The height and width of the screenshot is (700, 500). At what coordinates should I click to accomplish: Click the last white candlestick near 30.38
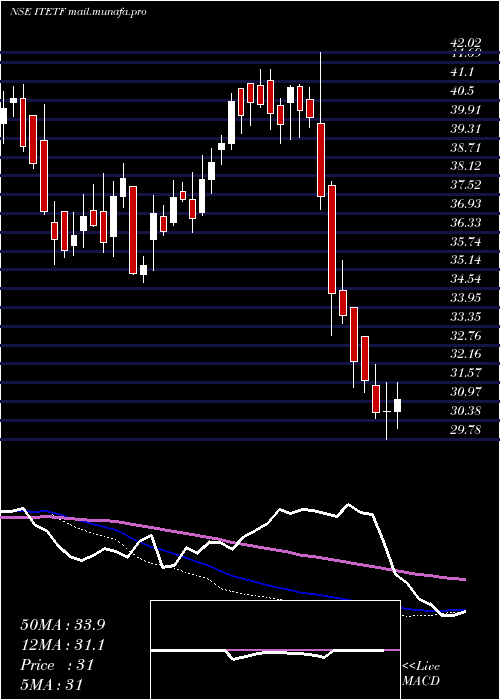(x=397, y=405)
